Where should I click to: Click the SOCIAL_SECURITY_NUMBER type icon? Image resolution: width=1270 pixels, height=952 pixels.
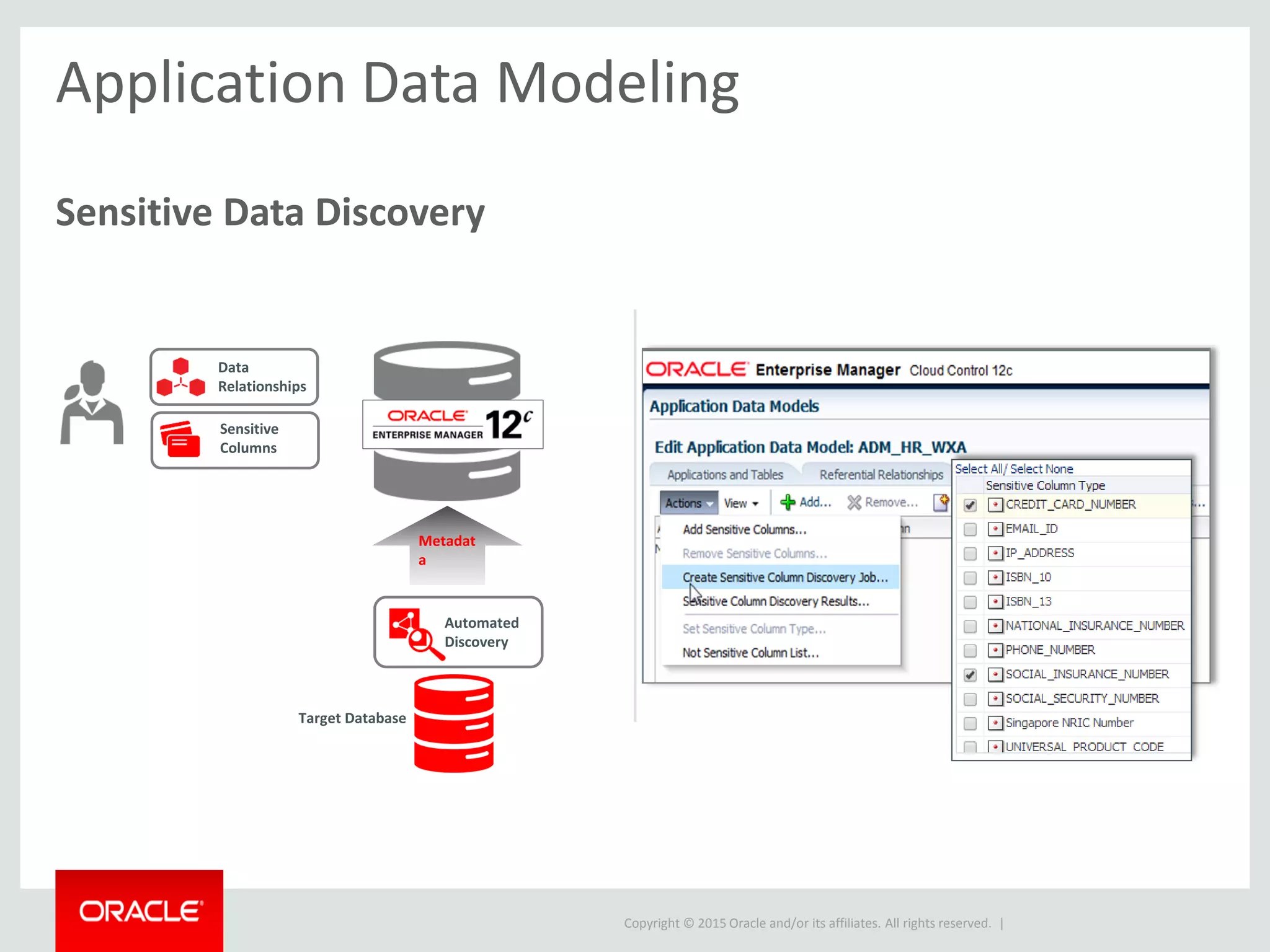tap(995, 699)
